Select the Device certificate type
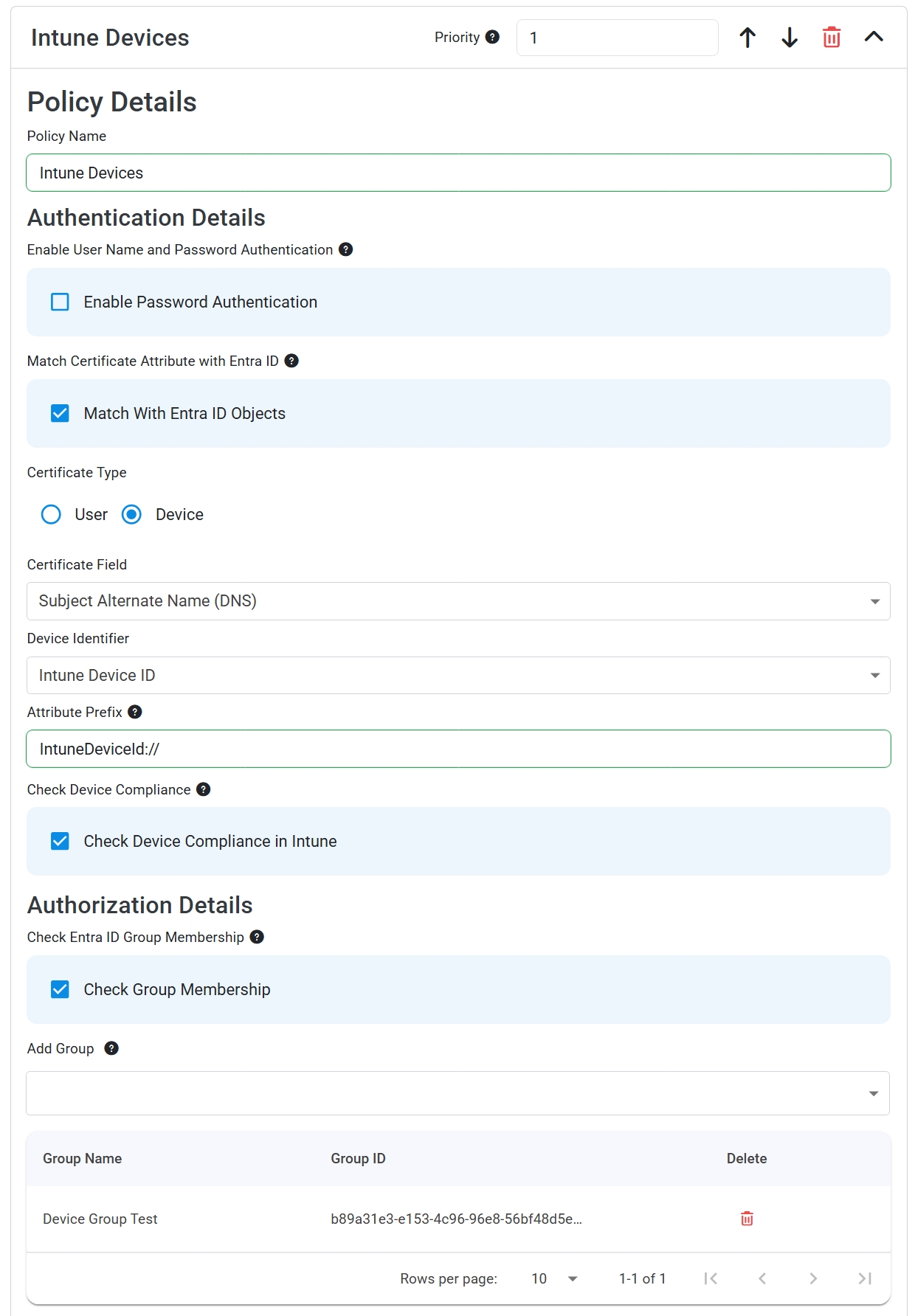The width and height of the screenshot is (915, 1316). click(131, 514)
